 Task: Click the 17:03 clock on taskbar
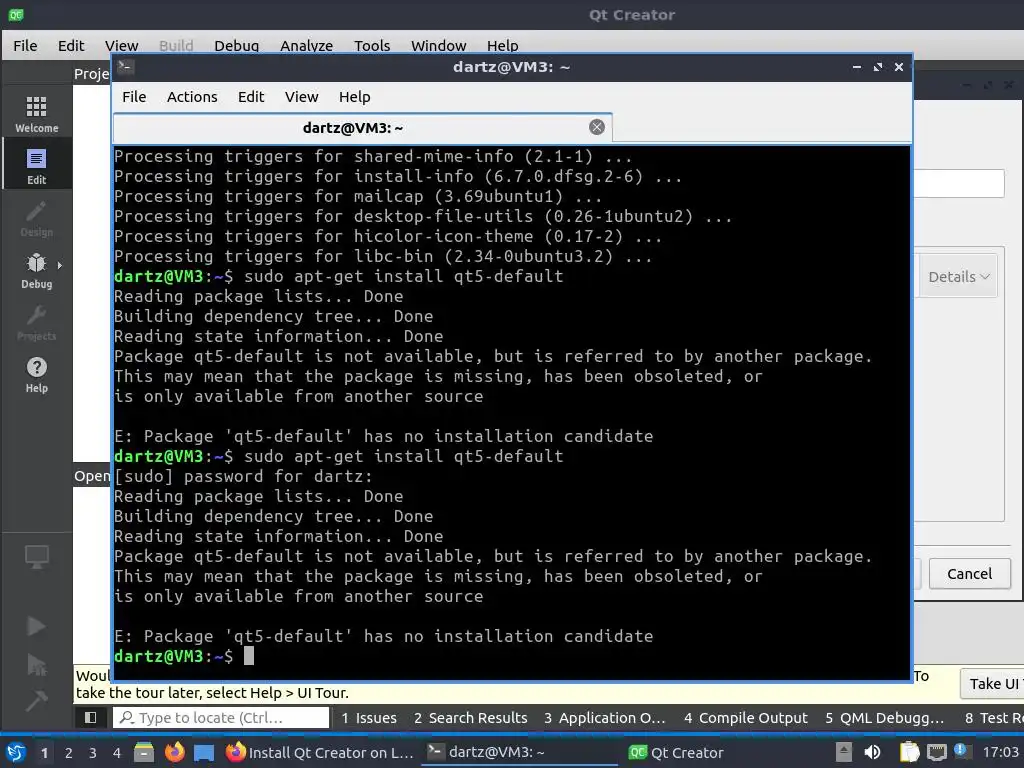1000,753
